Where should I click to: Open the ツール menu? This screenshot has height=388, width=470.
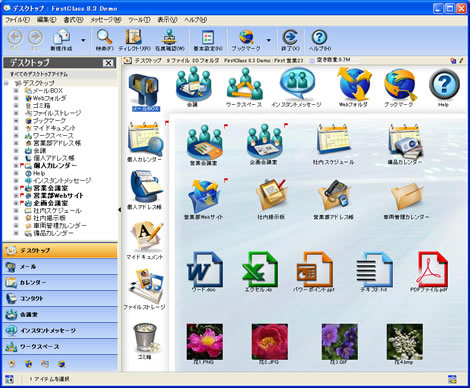pos(139,20)
